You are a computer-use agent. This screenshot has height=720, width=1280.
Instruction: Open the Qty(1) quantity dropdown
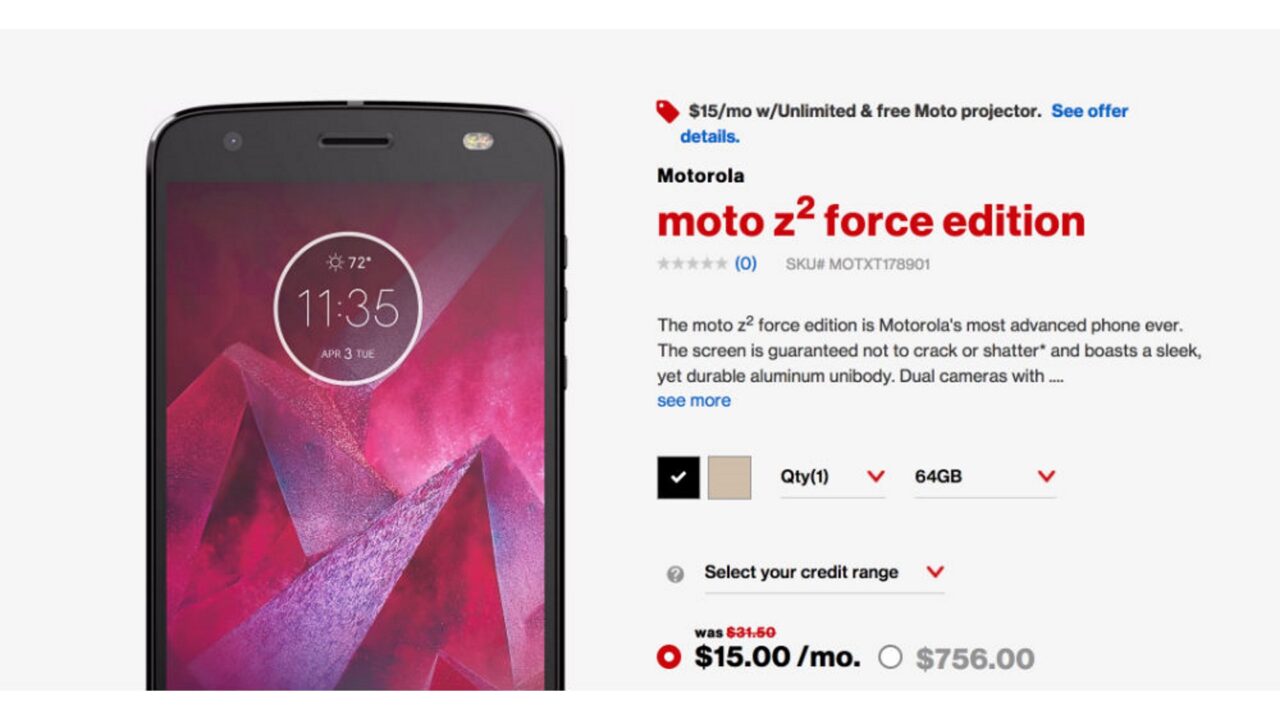tap(833, 477)
